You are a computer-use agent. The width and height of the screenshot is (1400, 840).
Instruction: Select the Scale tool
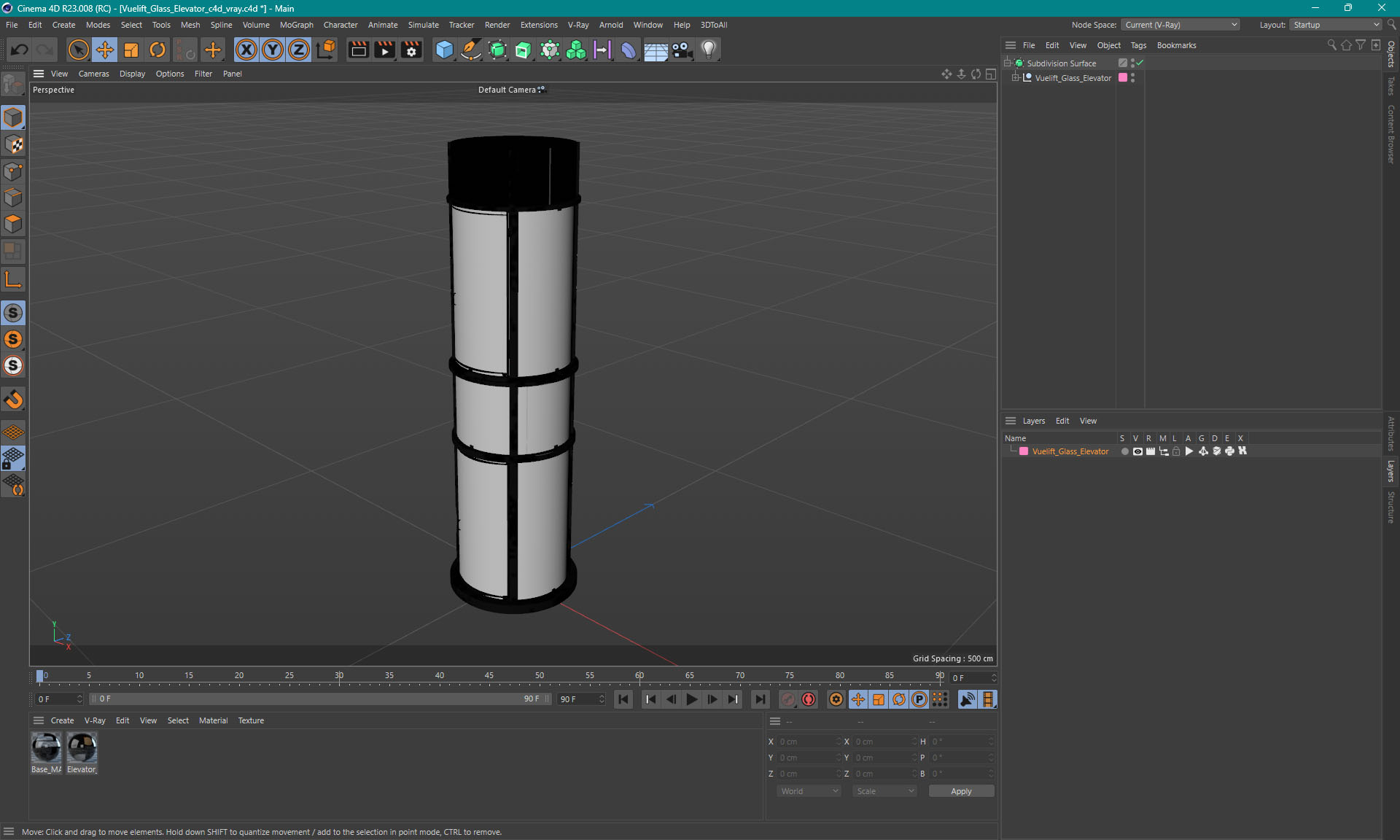click(131, 50)
